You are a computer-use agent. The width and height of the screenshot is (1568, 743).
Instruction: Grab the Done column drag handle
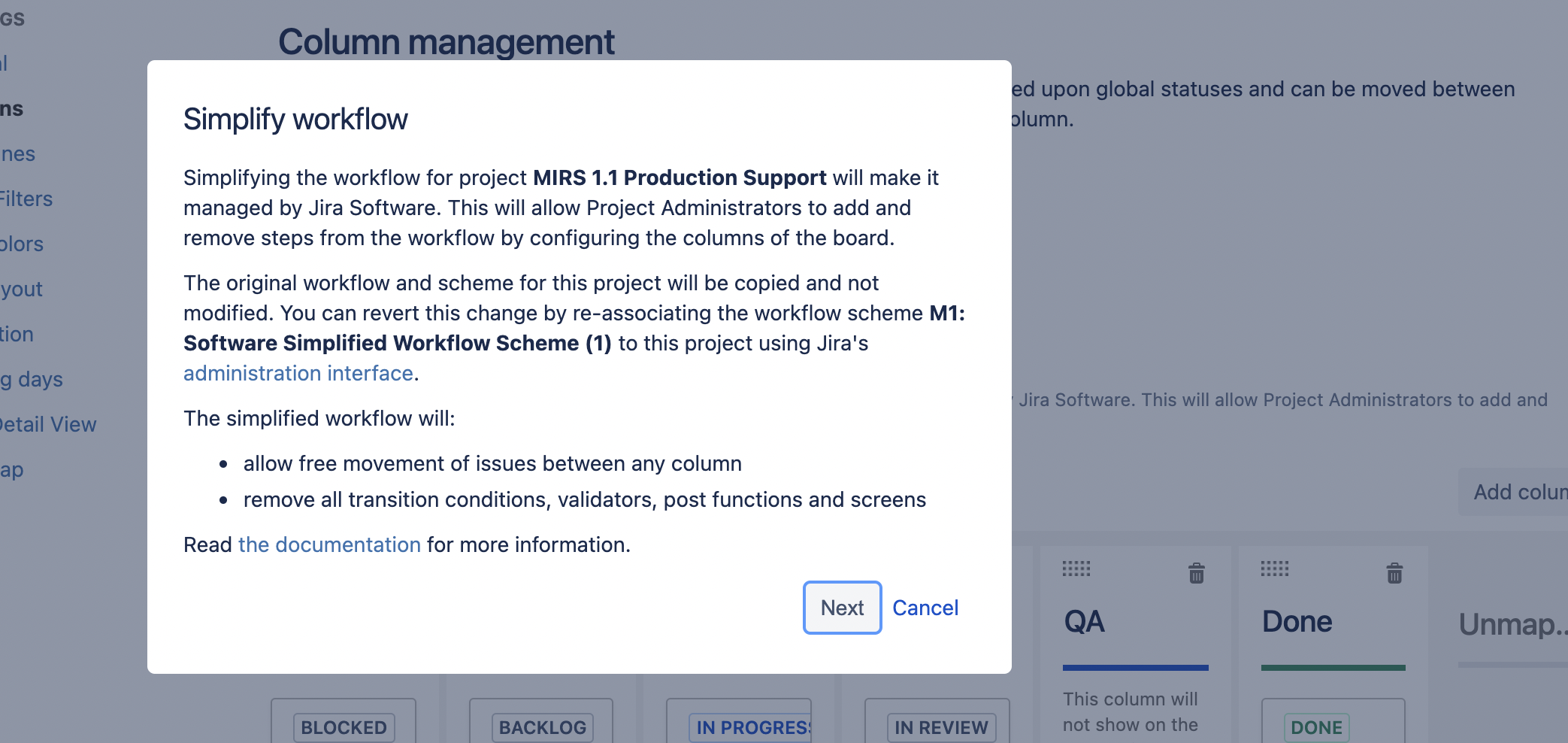pyautogui.click(x=1275, y=569)
